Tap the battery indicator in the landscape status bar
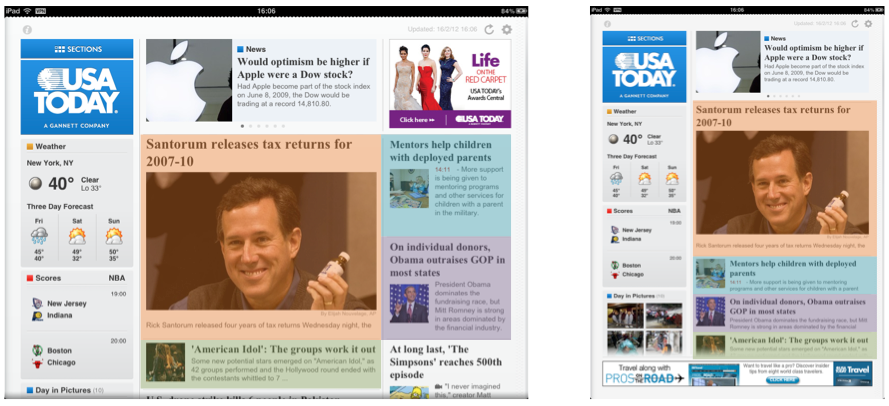The width and height of the screenshot is (889, 406). [x=521, y=11]
